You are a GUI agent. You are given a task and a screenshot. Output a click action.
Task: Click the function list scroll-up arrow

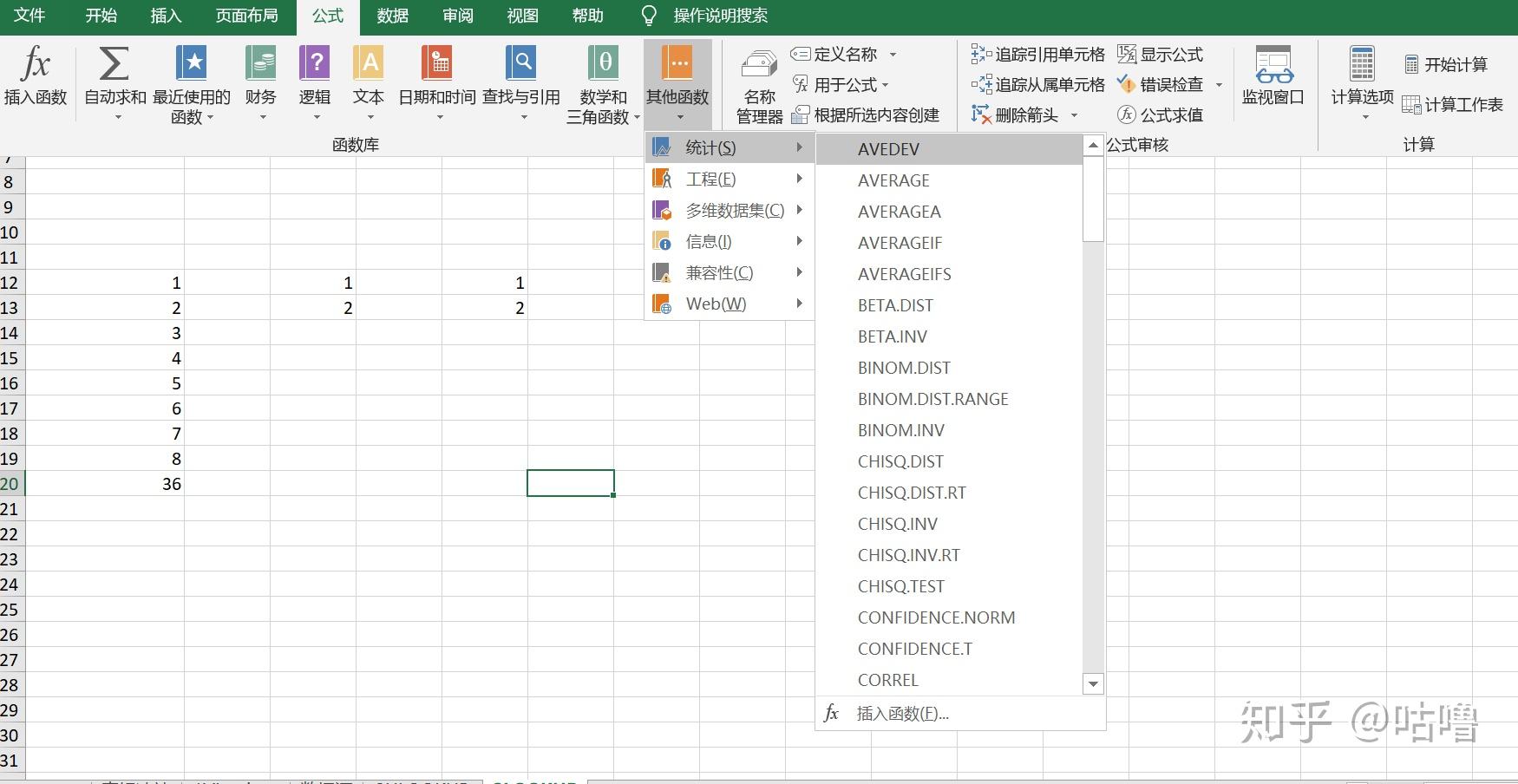[x=1093, y=145]
